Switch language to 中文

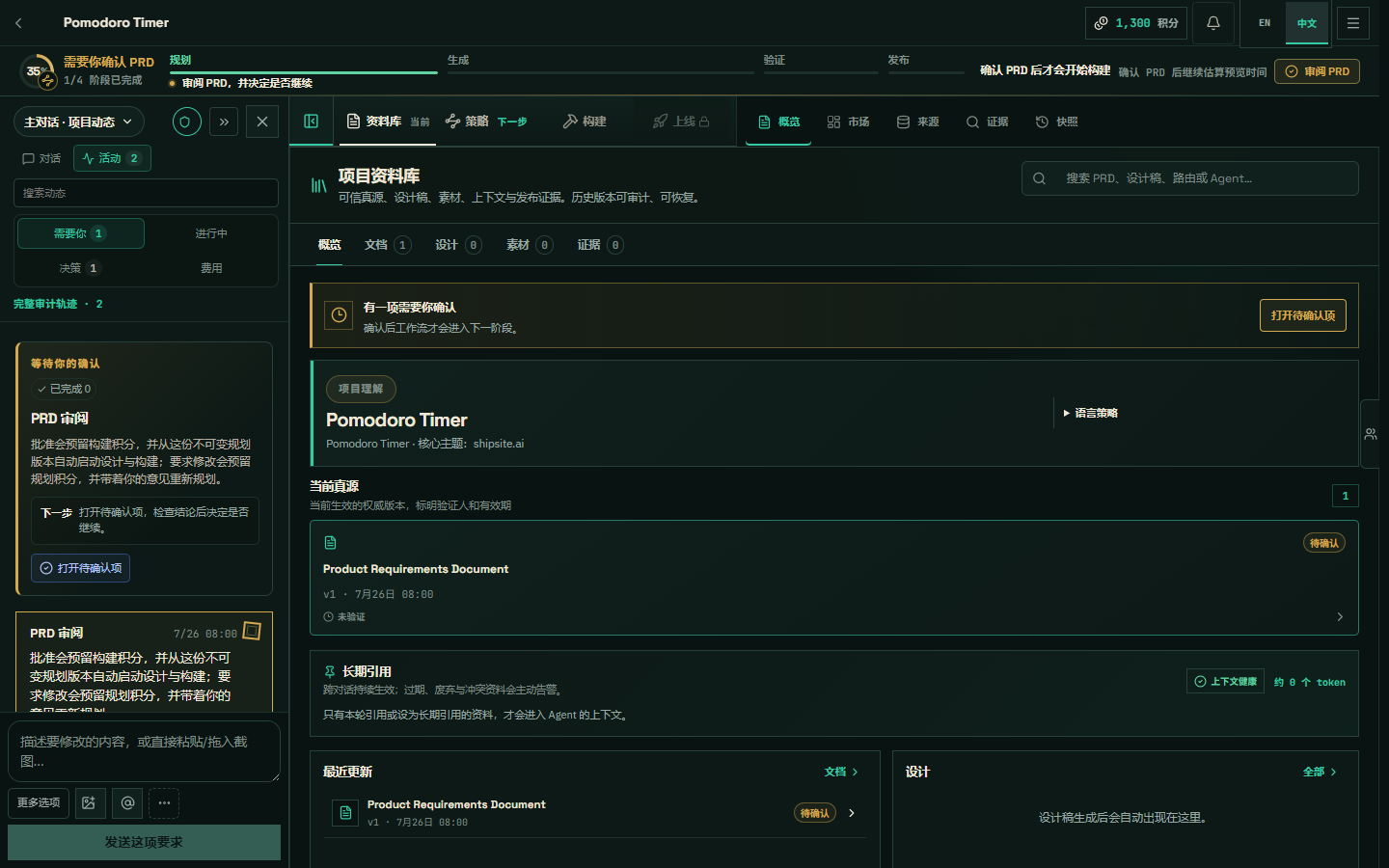pos(1307,22)
